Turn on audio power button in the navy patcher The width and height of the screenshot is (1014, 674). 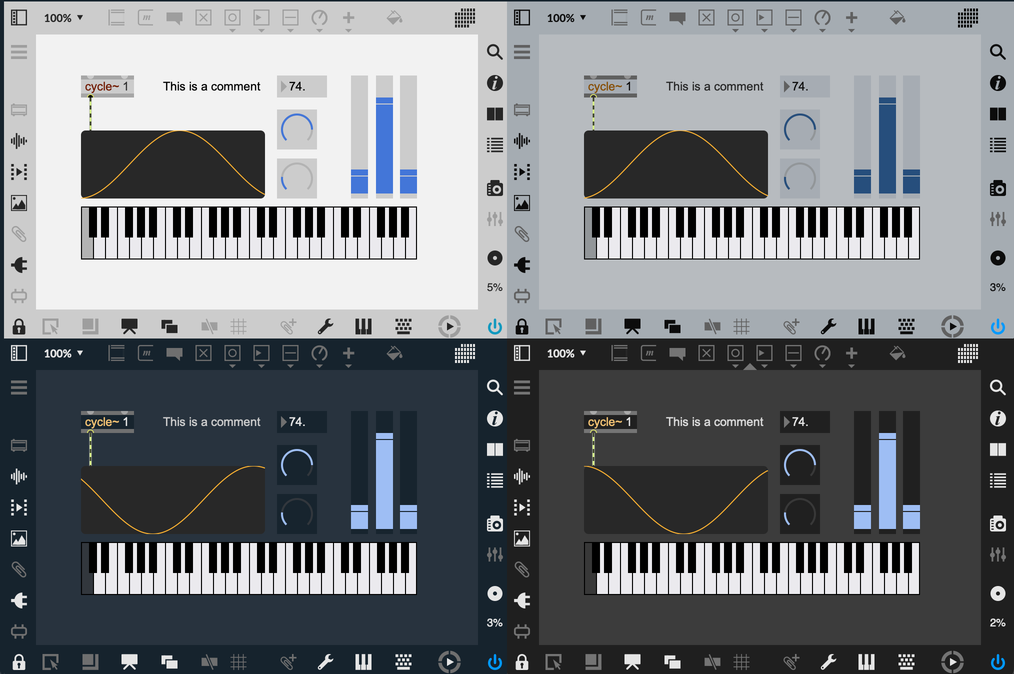(x=494, y=661)
